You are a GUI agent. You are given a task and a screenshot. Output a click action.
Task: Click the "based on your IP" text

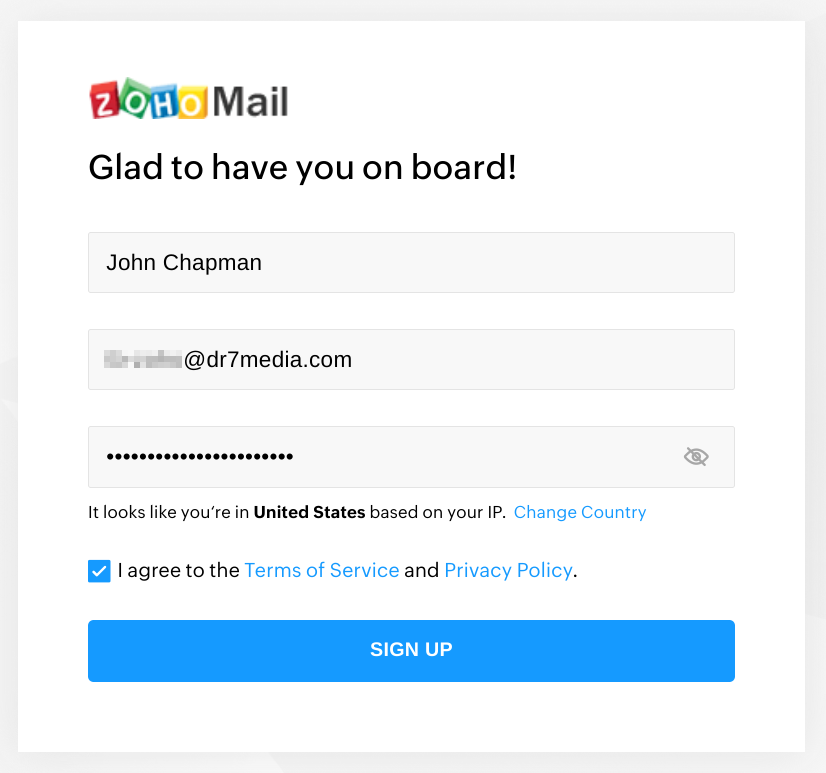pos(437,512)
